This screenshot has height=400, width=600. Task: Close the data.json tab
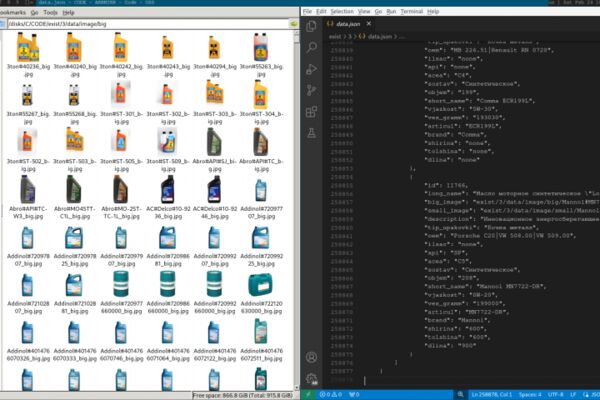(x=368, y=24)
